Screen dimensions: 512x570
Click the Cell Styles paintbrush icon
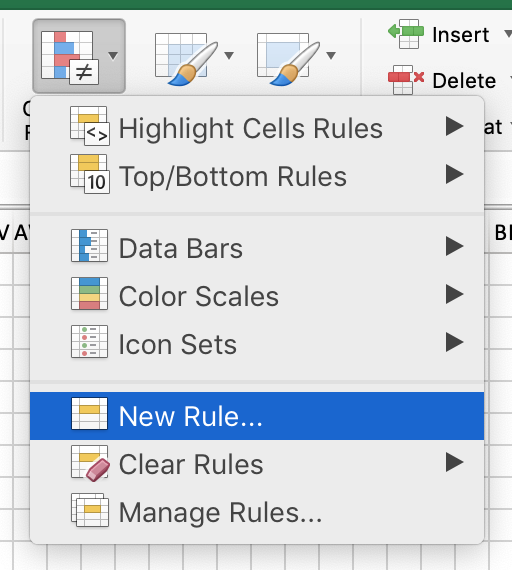coord(288,59)
